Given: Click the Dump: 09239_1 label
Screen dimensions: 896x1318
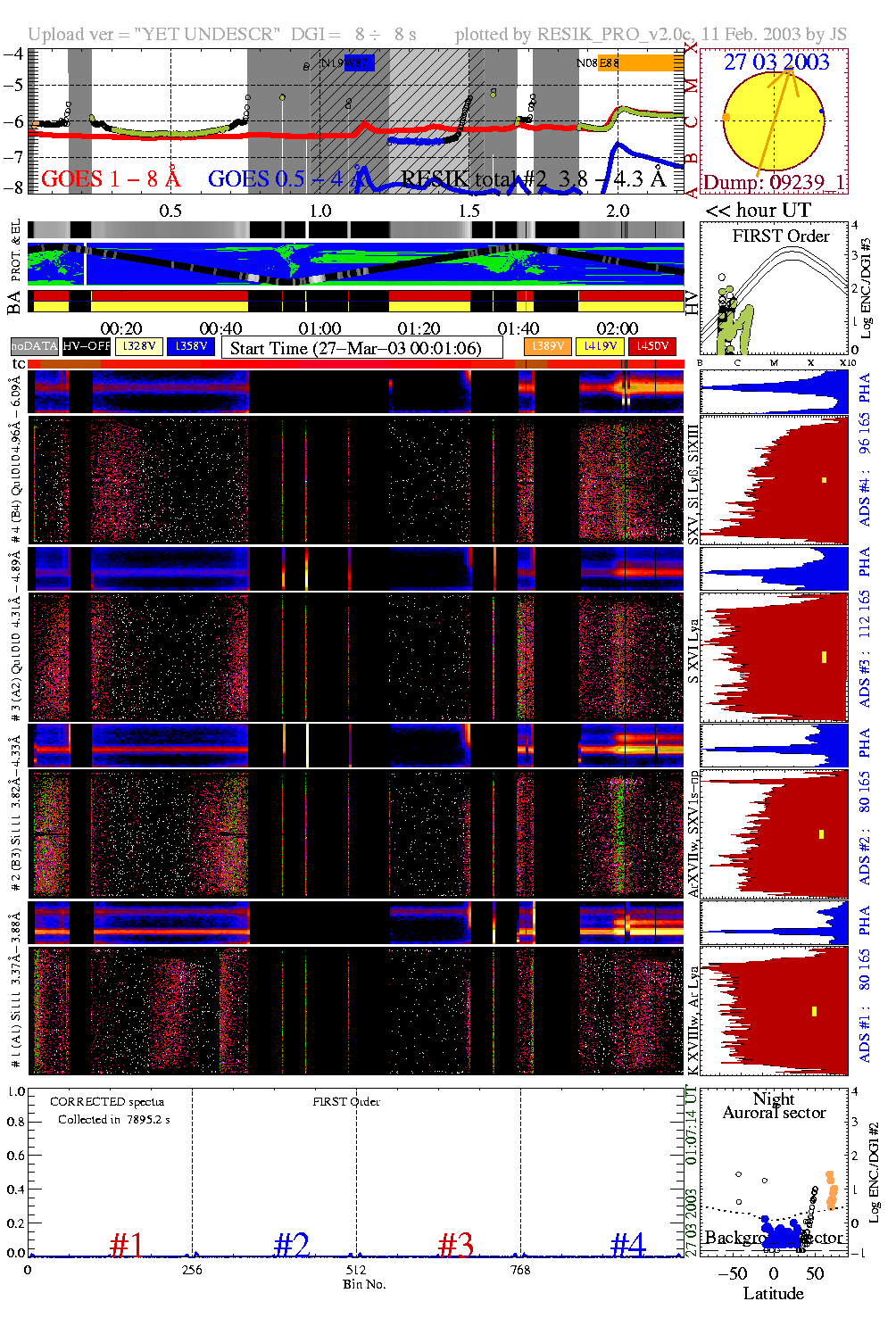Looking at the screenshot, I should coord(774,182).
